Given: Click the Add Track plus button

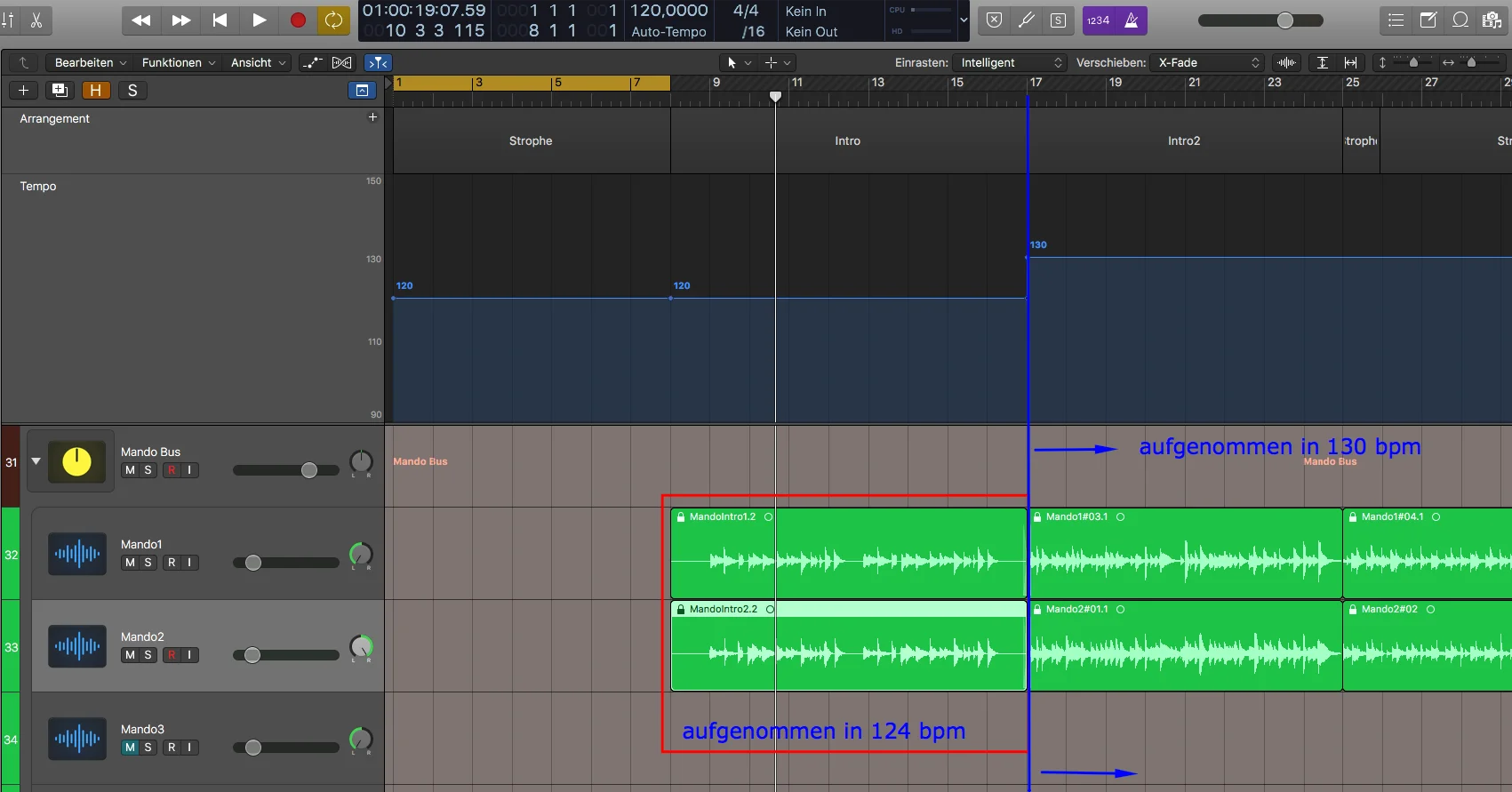Looking at the screenshot, I should click(23, 90).
